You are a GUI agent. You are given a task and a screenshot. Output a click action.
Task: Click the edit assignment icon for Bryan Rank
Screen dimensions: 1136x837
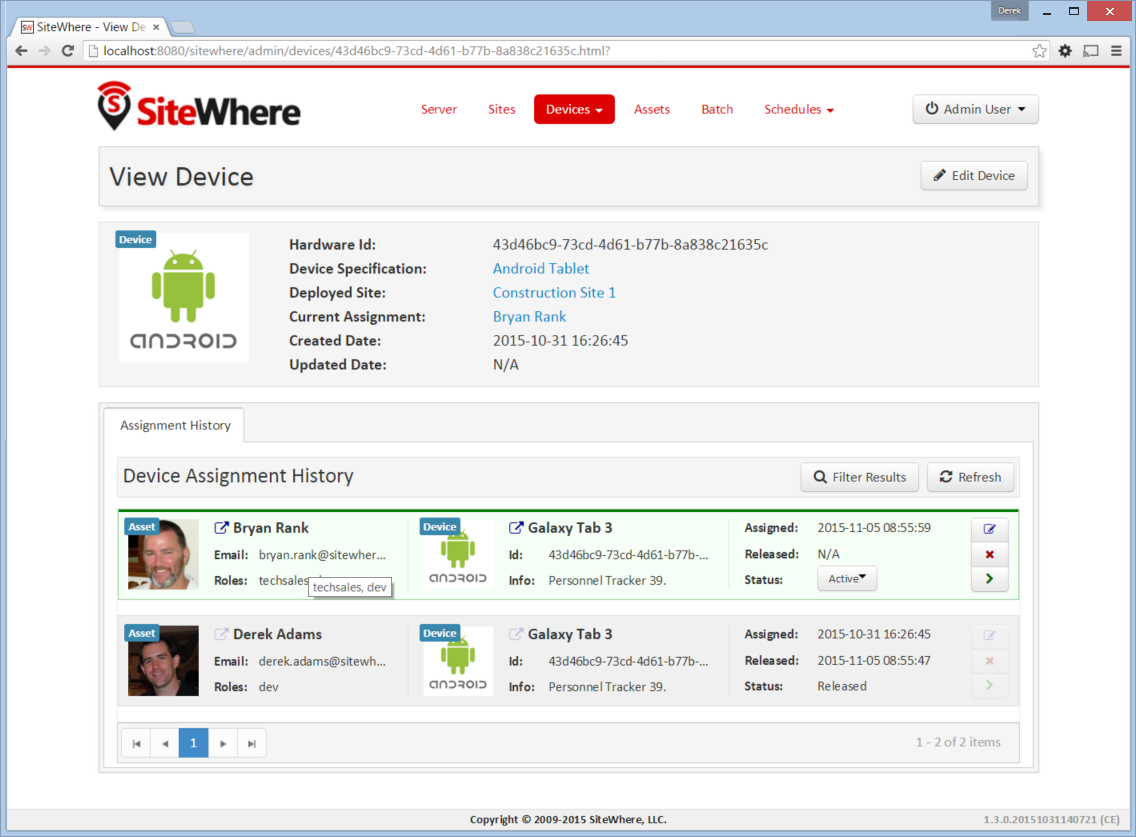point(989,529)
